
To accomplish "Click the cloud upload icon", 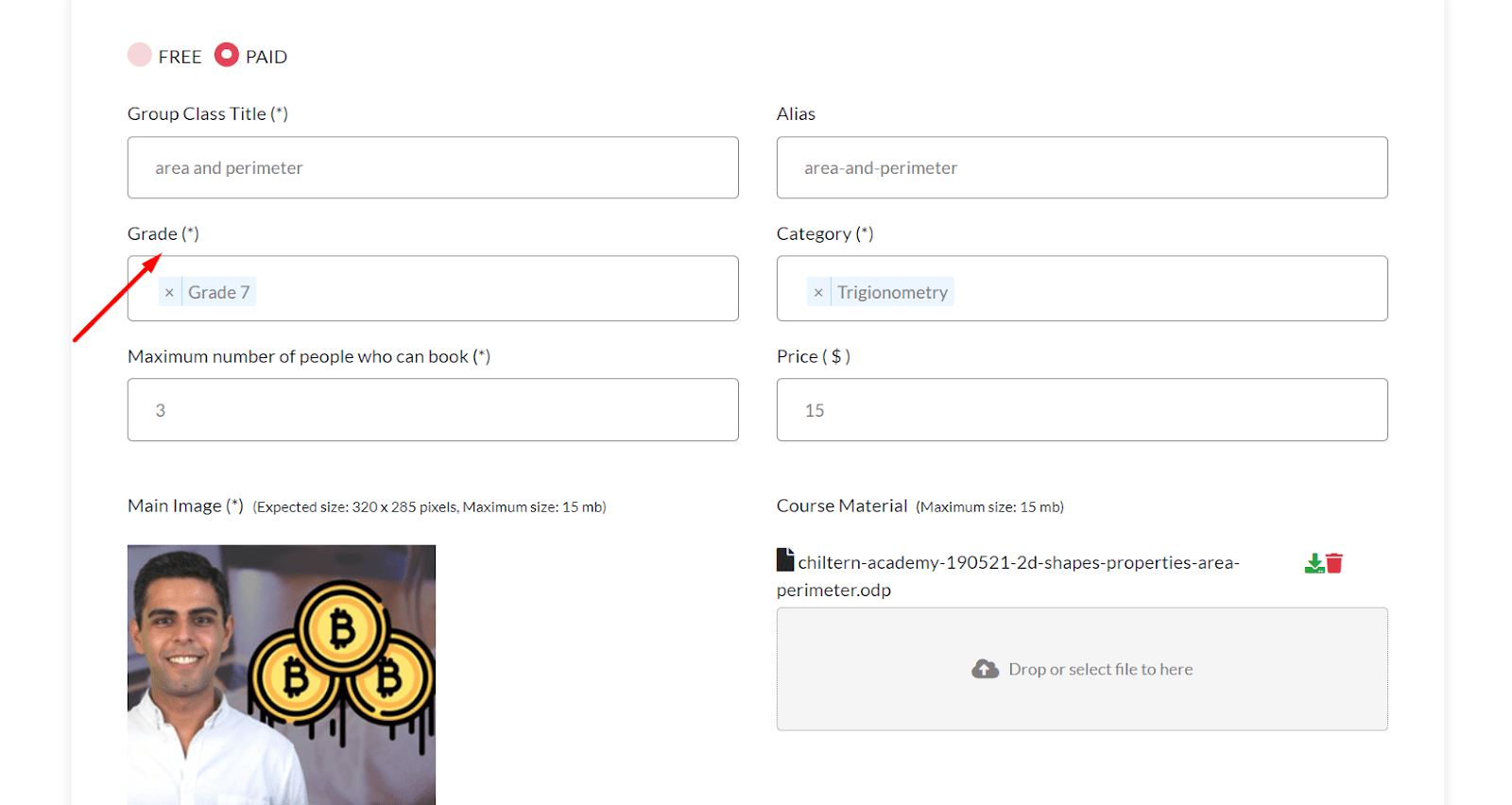I will 985,669.
